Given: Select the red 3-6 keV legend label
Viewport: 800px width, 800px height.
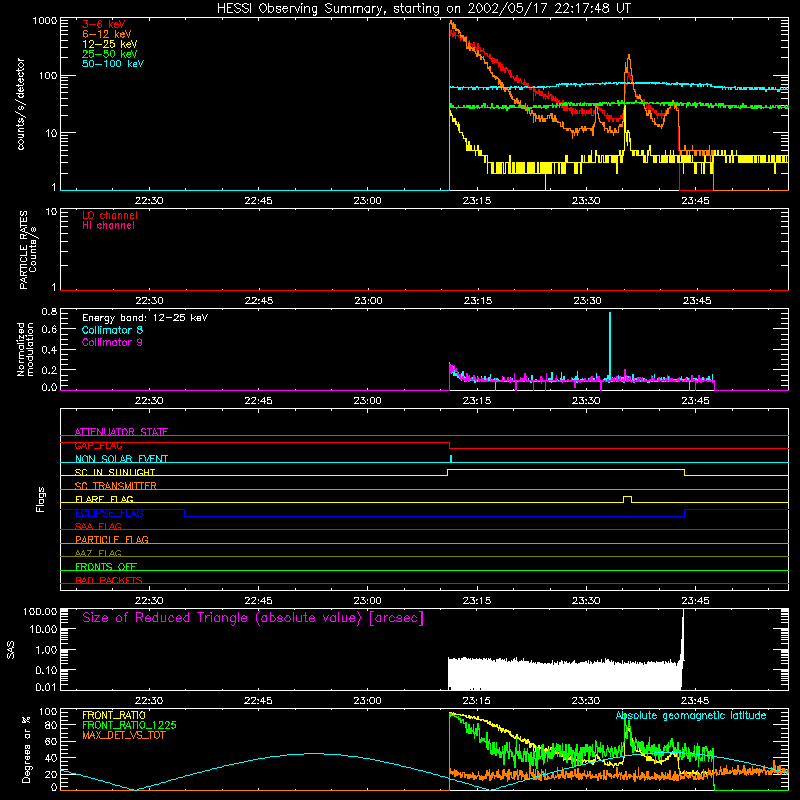Looking at the screenshot, I should 104,24.
